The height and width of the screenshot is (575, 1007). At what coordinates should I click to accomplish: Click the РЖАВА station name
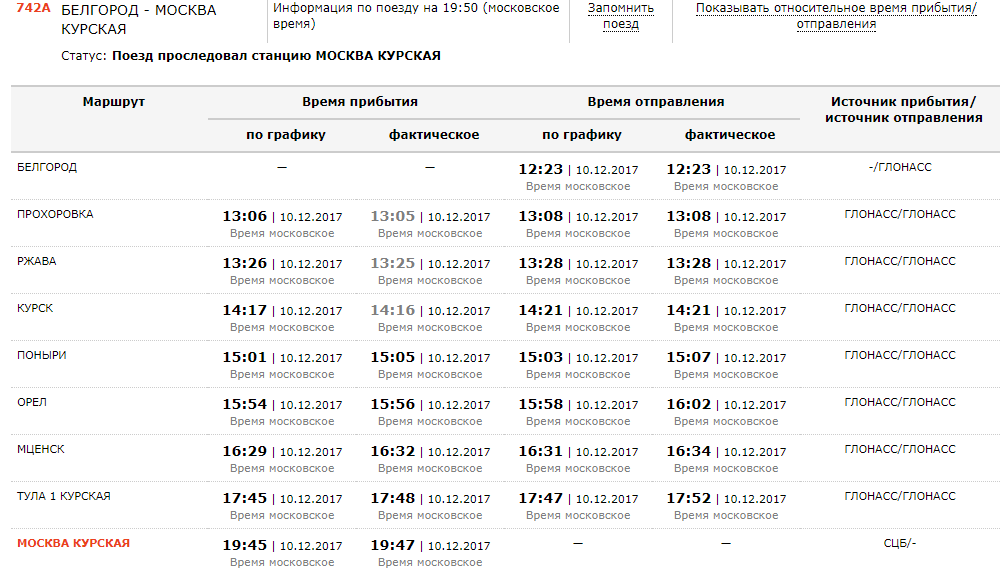click(37, 261)
